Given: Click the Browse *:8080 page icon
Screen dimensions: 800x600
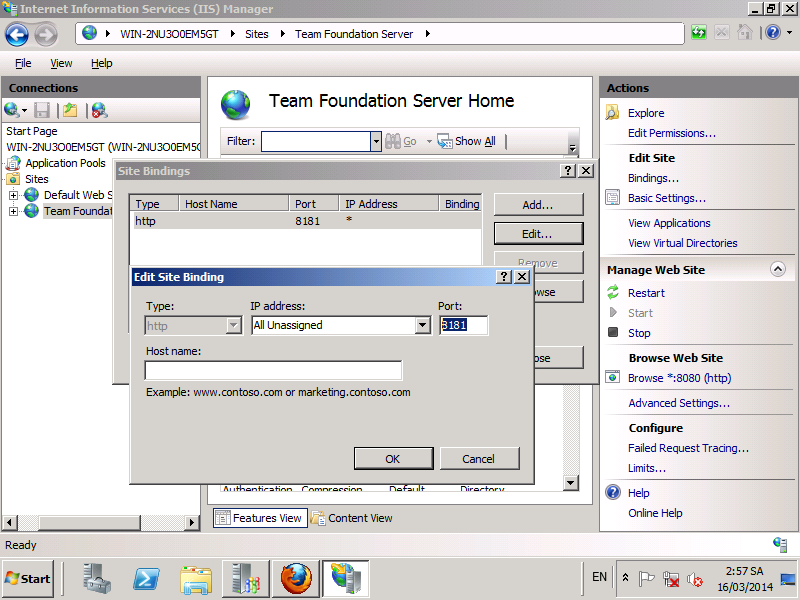Looking at the screenshot, I should click(x=612, y=378).
